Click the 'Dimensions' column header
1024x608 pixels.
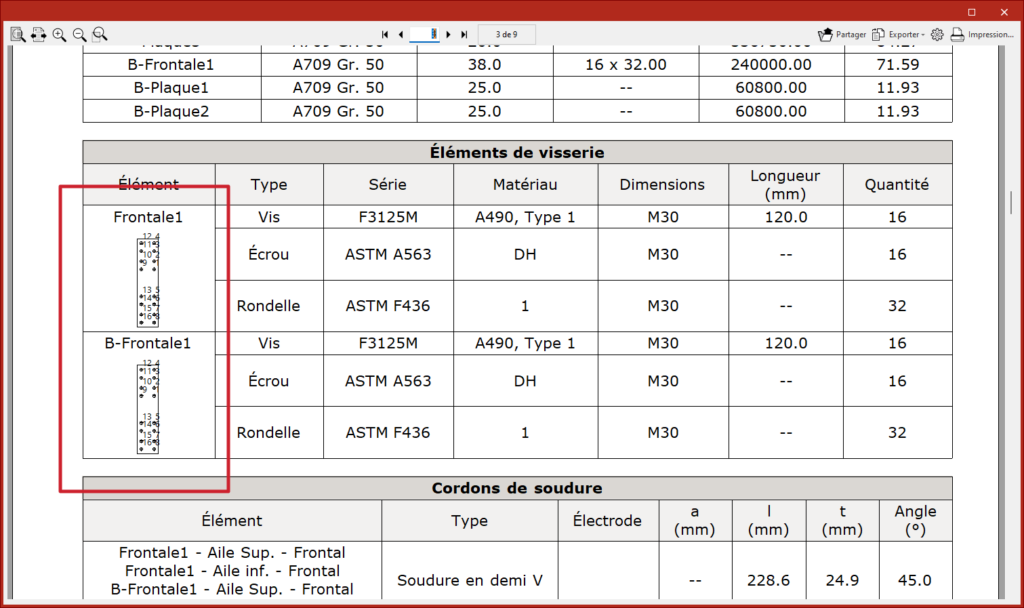[x=662, y=184]
